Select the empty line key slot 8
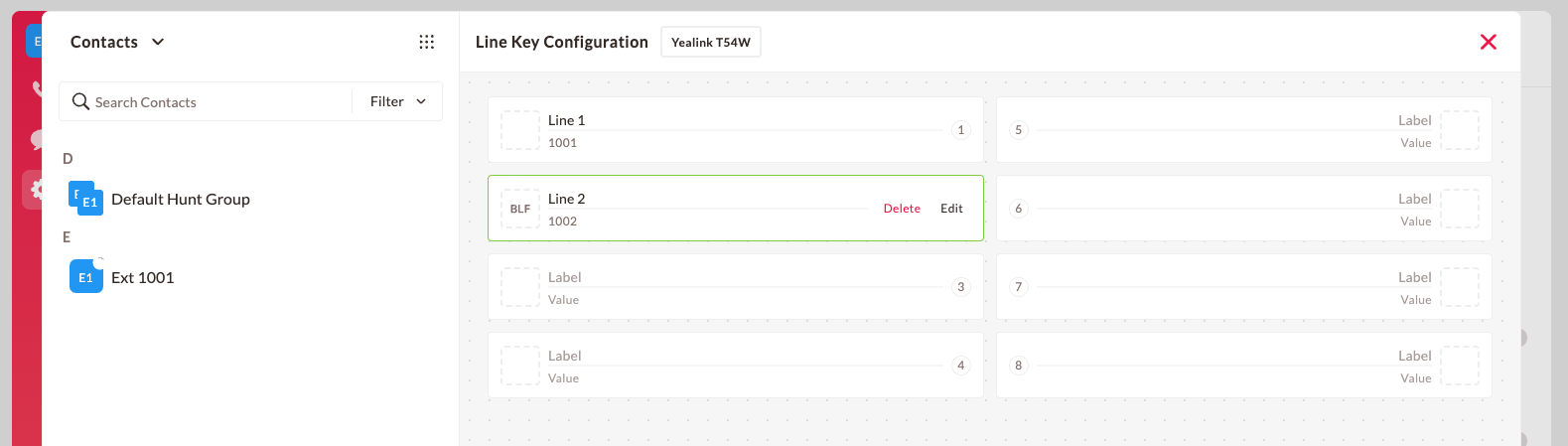 (x=1244, y=366)
